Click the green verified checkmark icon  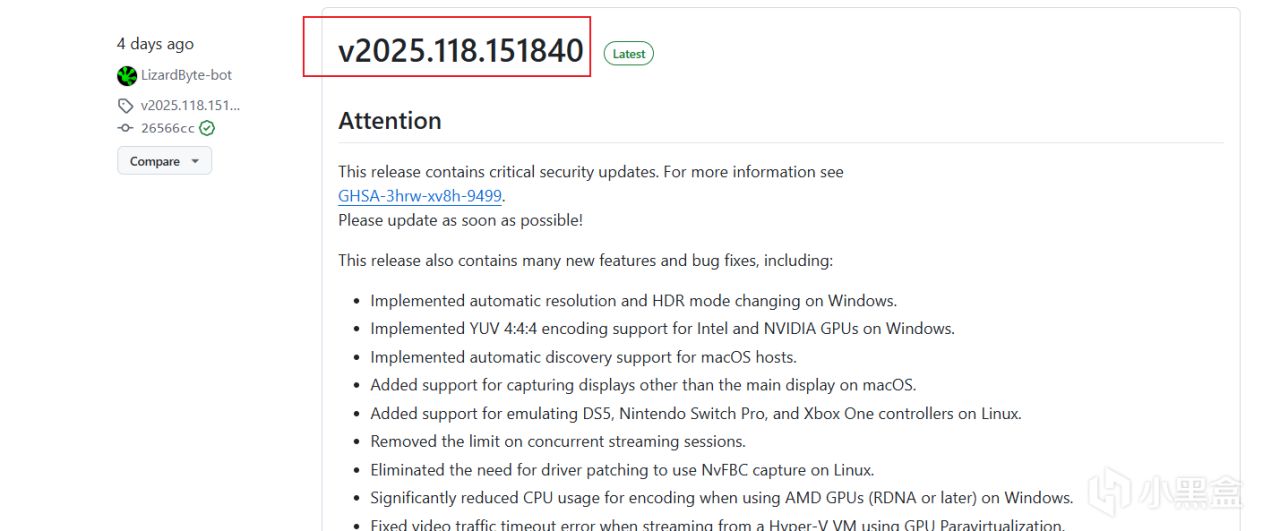tap(207, 128)
